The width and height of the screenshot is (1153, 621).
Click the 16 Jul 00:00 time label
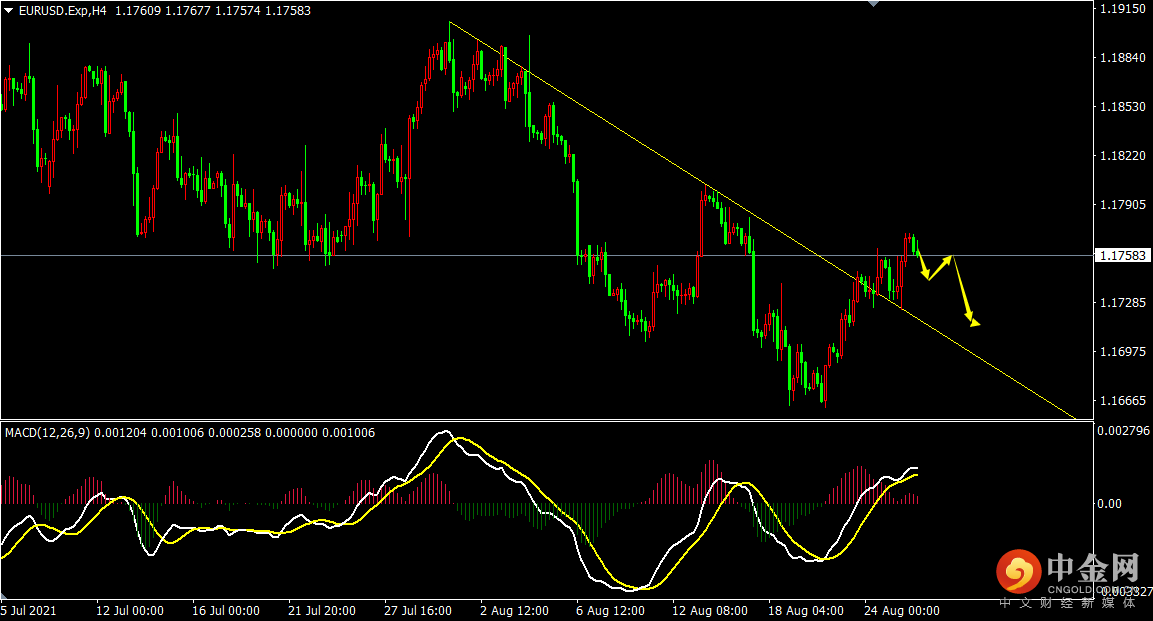coord(226,611)
